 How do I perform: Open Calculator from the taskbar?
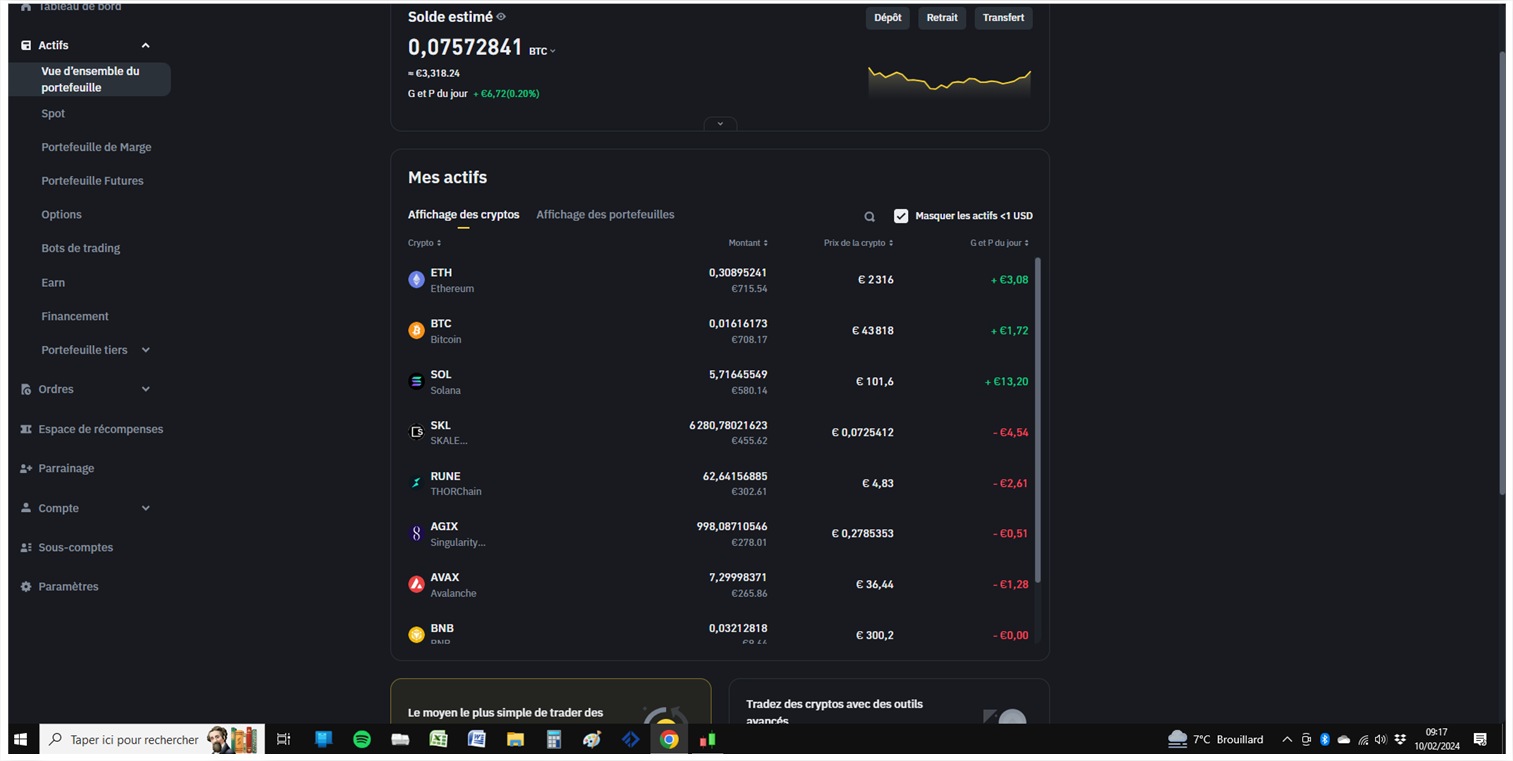tap(554, 740)
